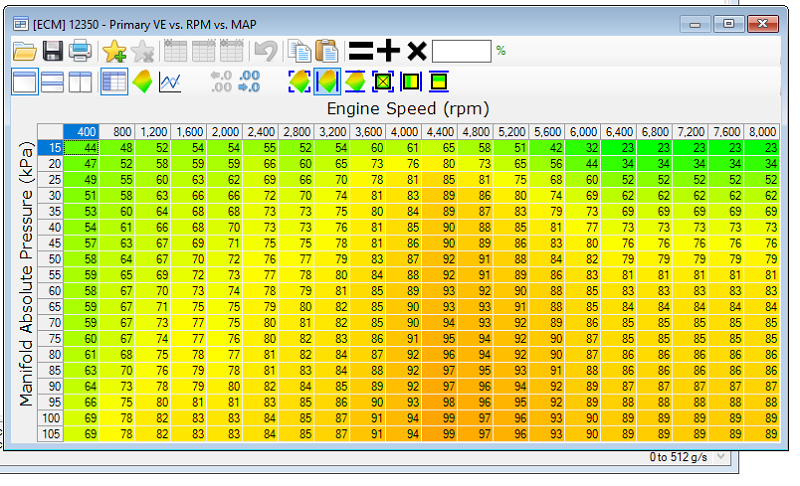
Task: Click the surface icon with dashed corner brackets
Action: tap(299, 82)
